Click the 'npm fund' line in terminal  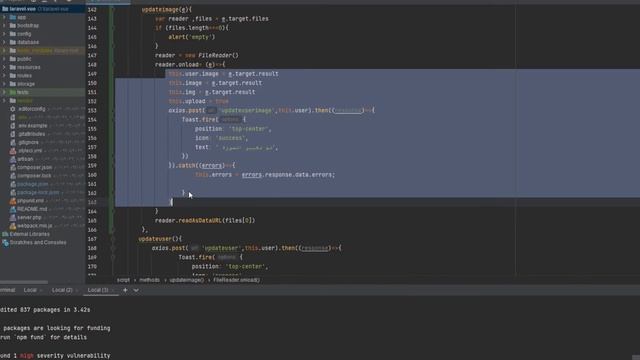[43, 338]
